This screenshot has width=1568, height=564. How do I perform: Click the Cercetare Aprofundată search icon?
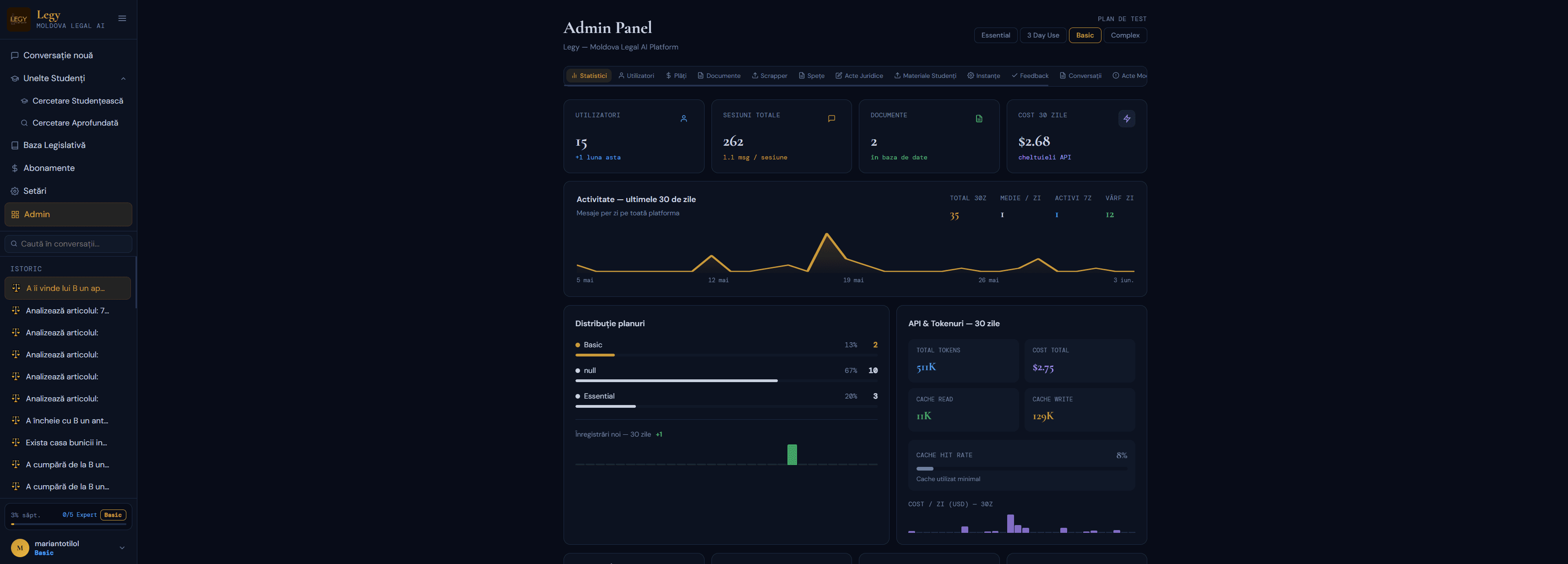coord(24,123)
